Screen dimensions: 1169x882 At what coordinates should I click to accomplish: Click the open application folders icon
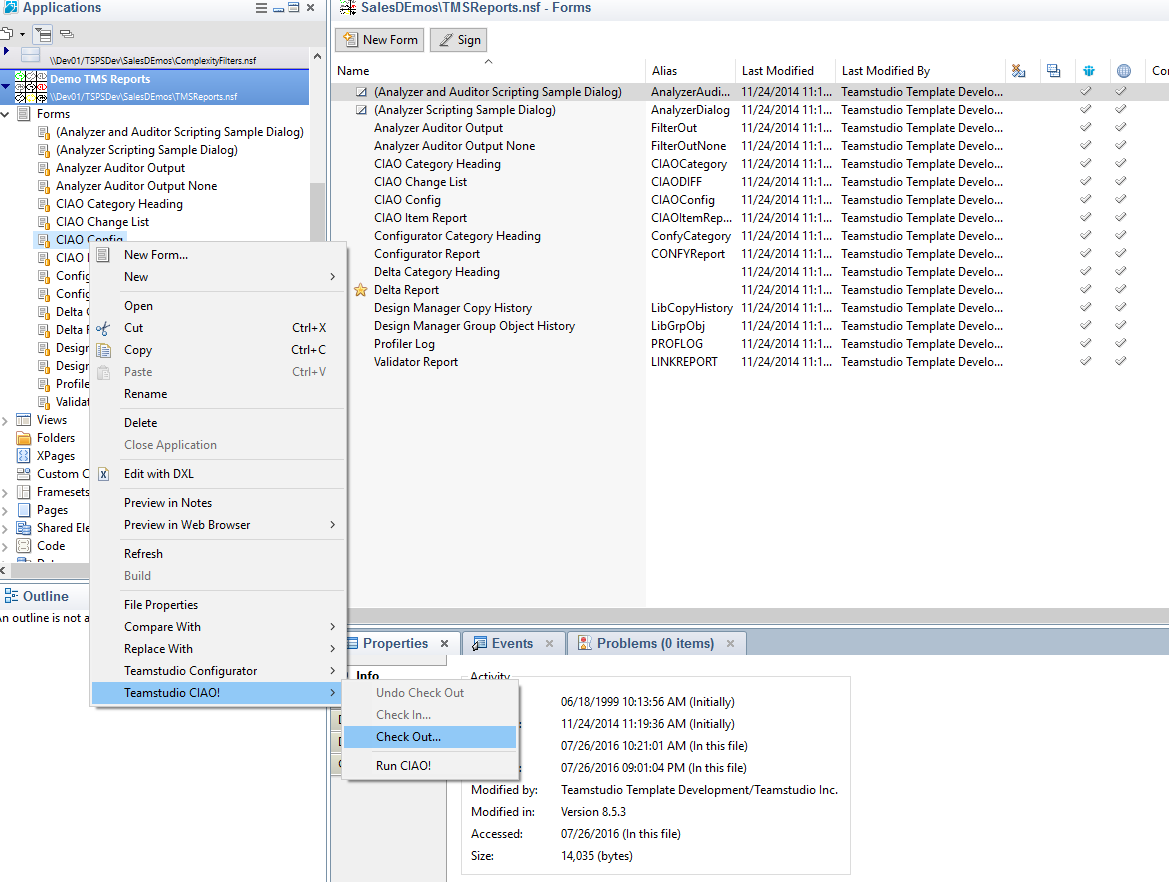(x=7, y=34)
